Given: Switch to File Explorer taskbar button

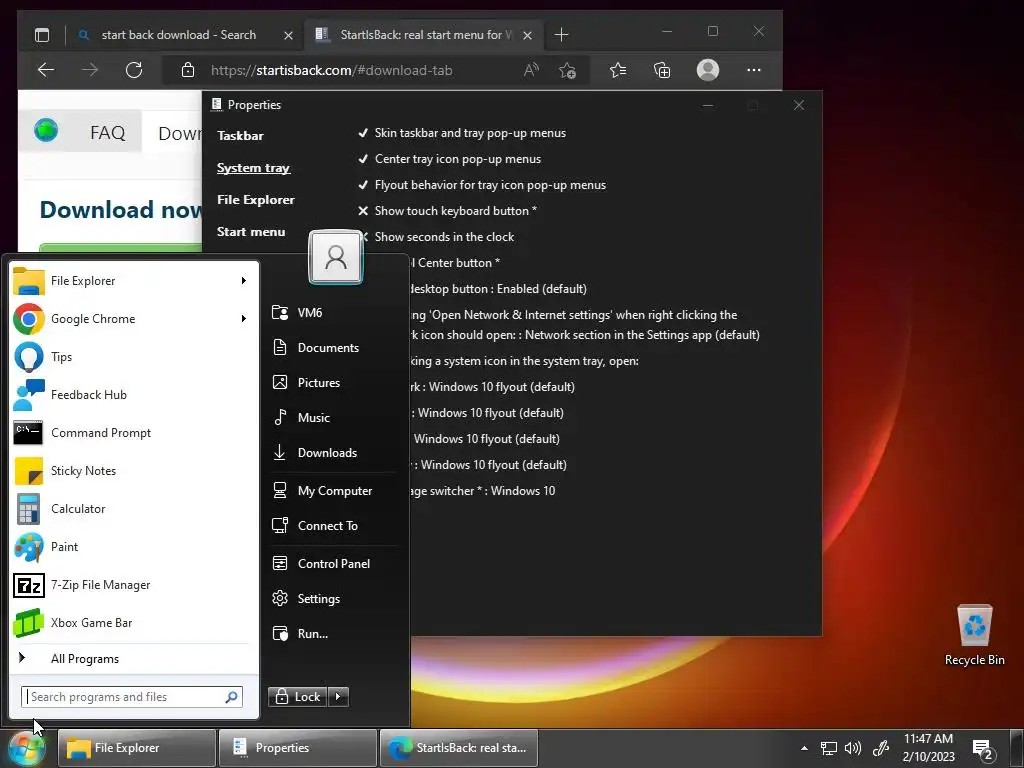Looking at the screenshot, I should click(x=137, y=748).
